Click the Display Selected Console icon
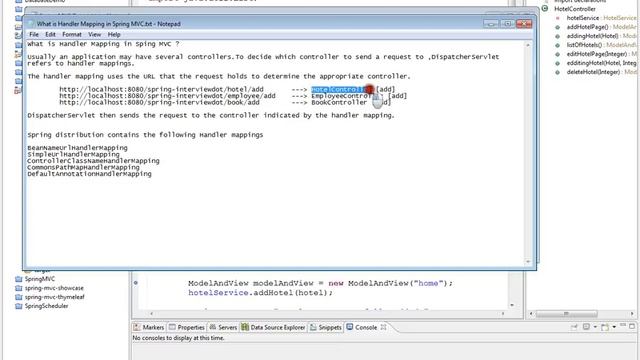The width and height of the screenshot is (640, 360). tap(586, 327)
